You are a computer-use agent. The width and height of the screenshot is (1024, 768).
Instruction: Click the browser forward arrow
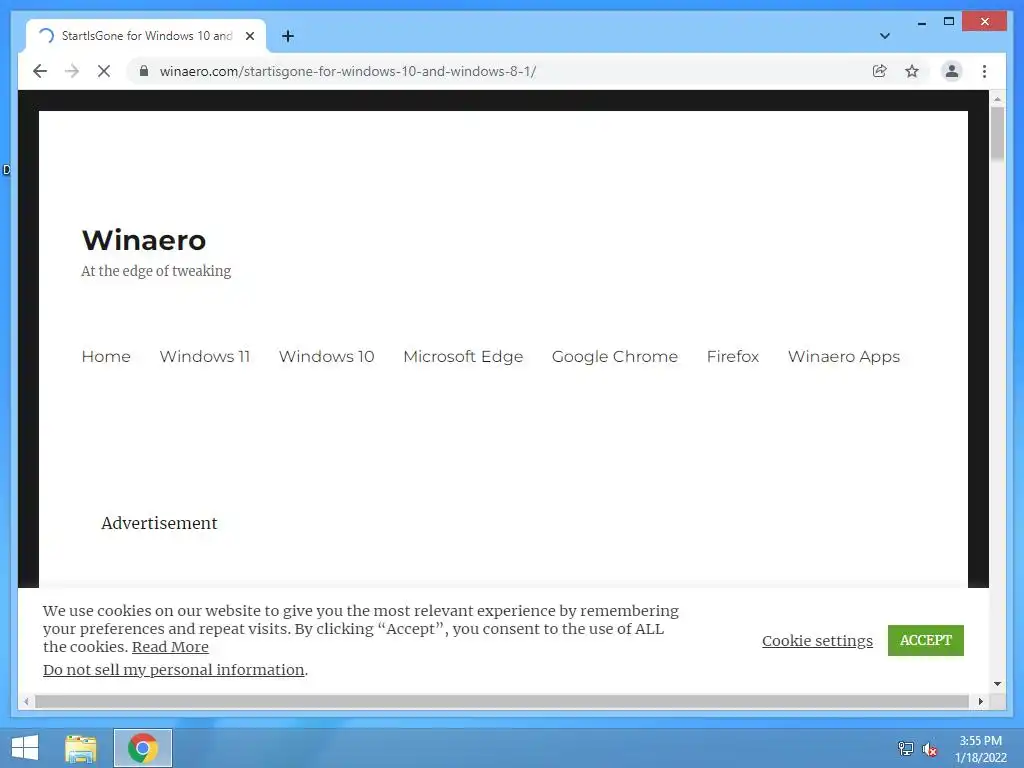coord(72,71)
